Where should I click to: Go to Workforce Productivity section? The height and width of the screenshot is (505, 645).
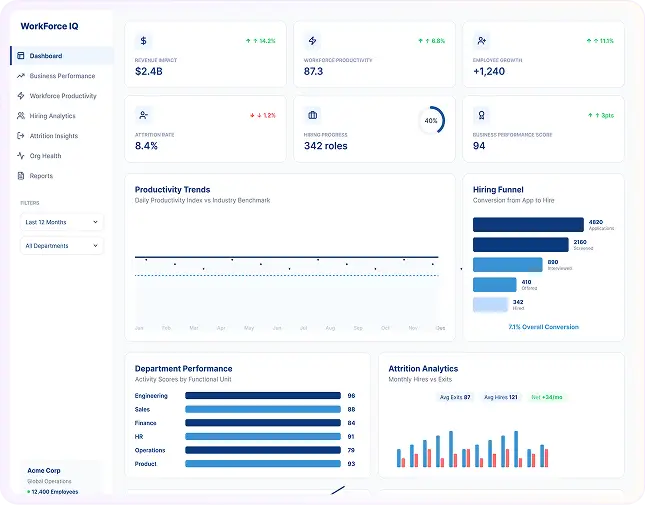click(62, 96)
